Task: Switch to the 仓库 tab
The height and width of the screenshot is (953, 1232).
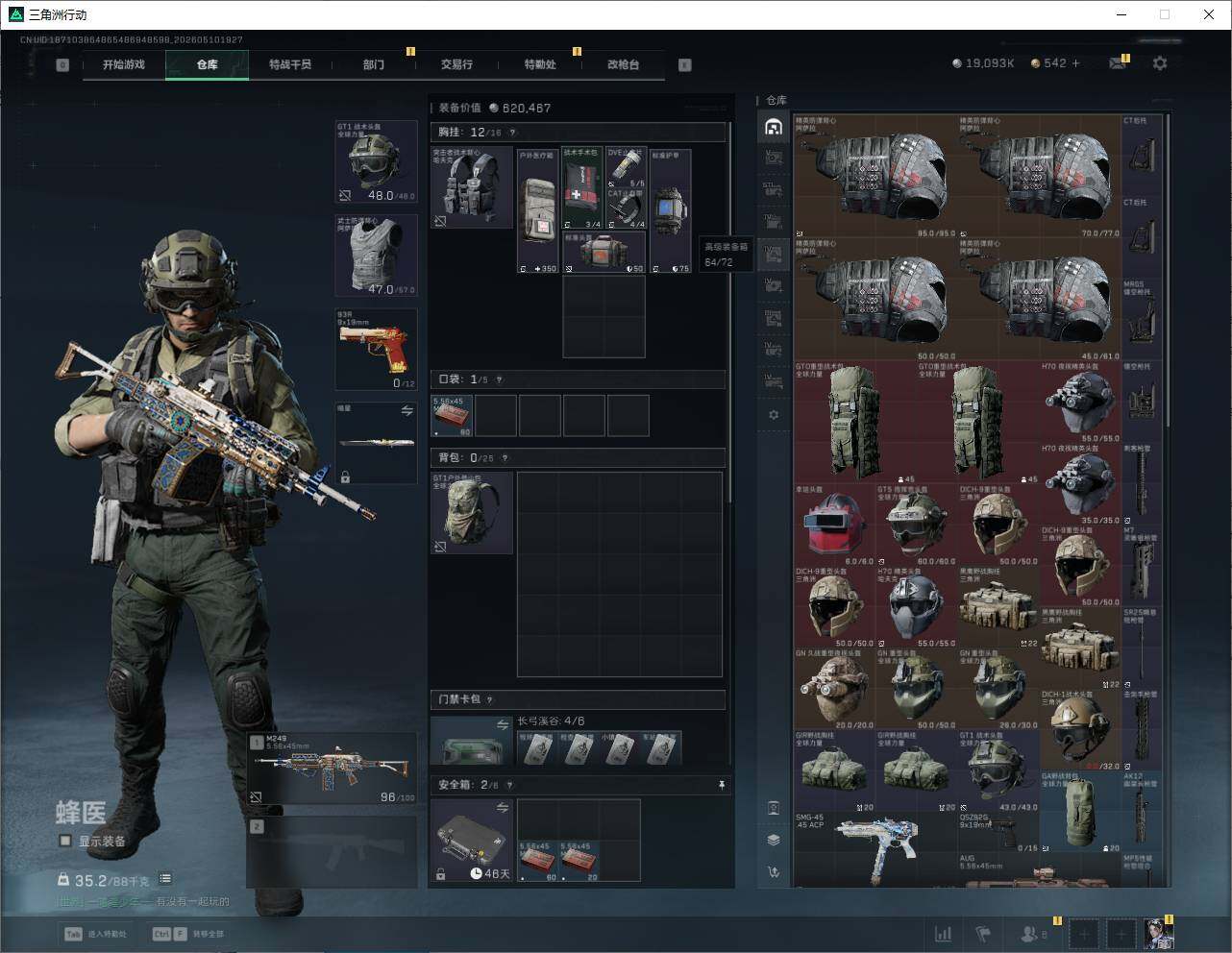Action: (208, 64)
